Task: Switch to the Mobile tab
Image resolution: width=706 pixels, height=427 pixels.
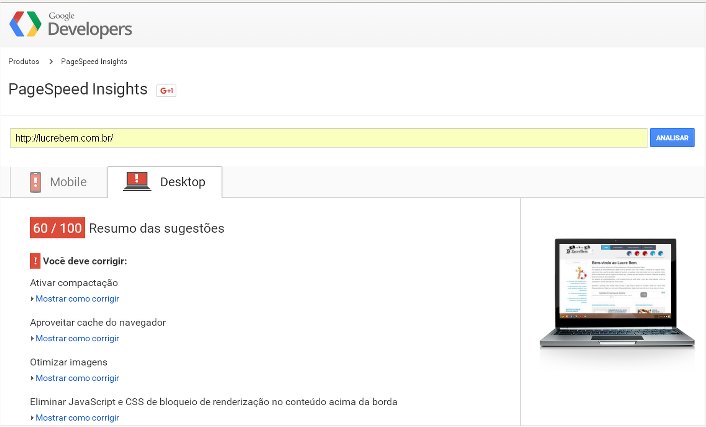Action: 59,182
